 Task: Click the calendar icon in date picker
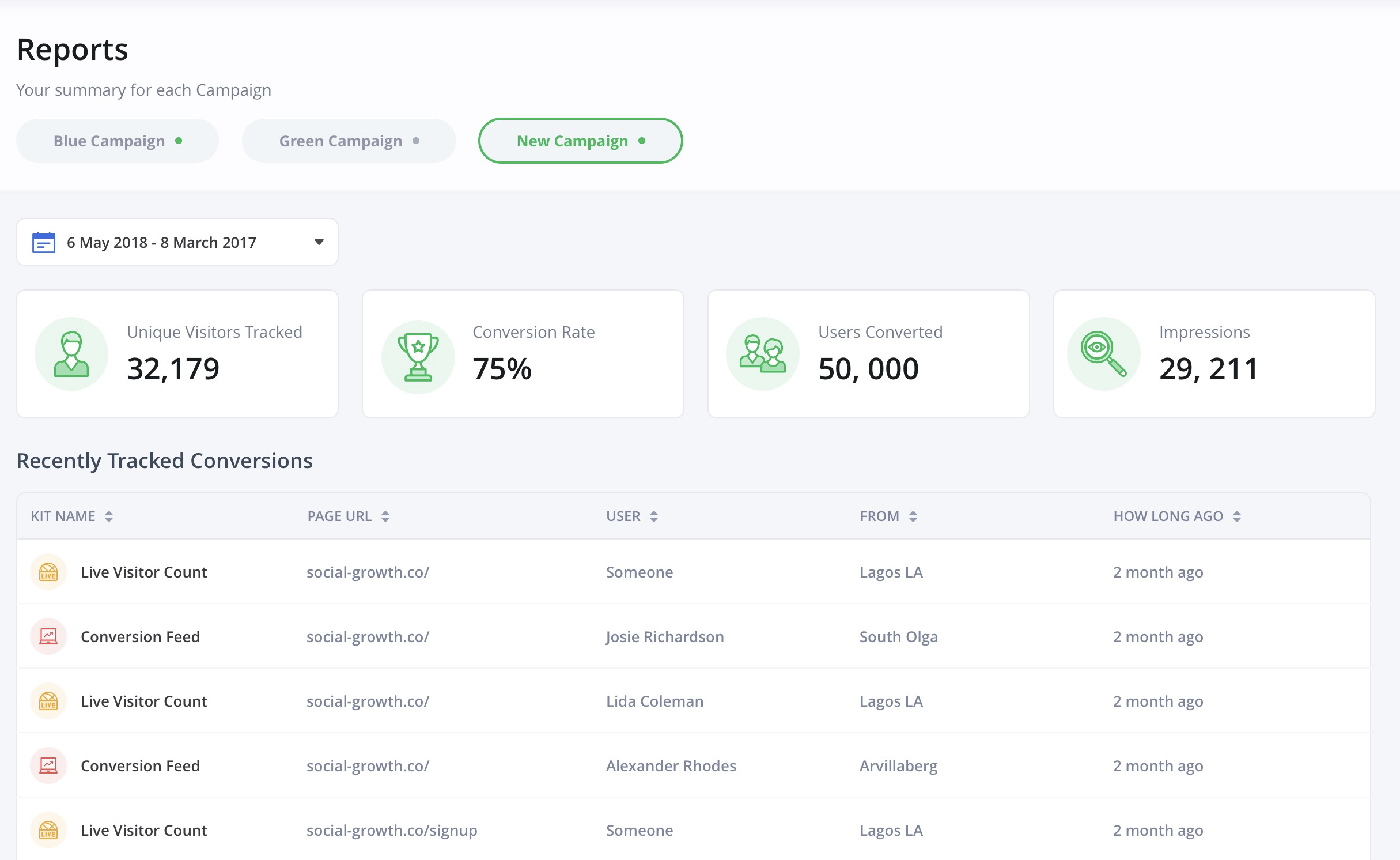click(44, 243)
